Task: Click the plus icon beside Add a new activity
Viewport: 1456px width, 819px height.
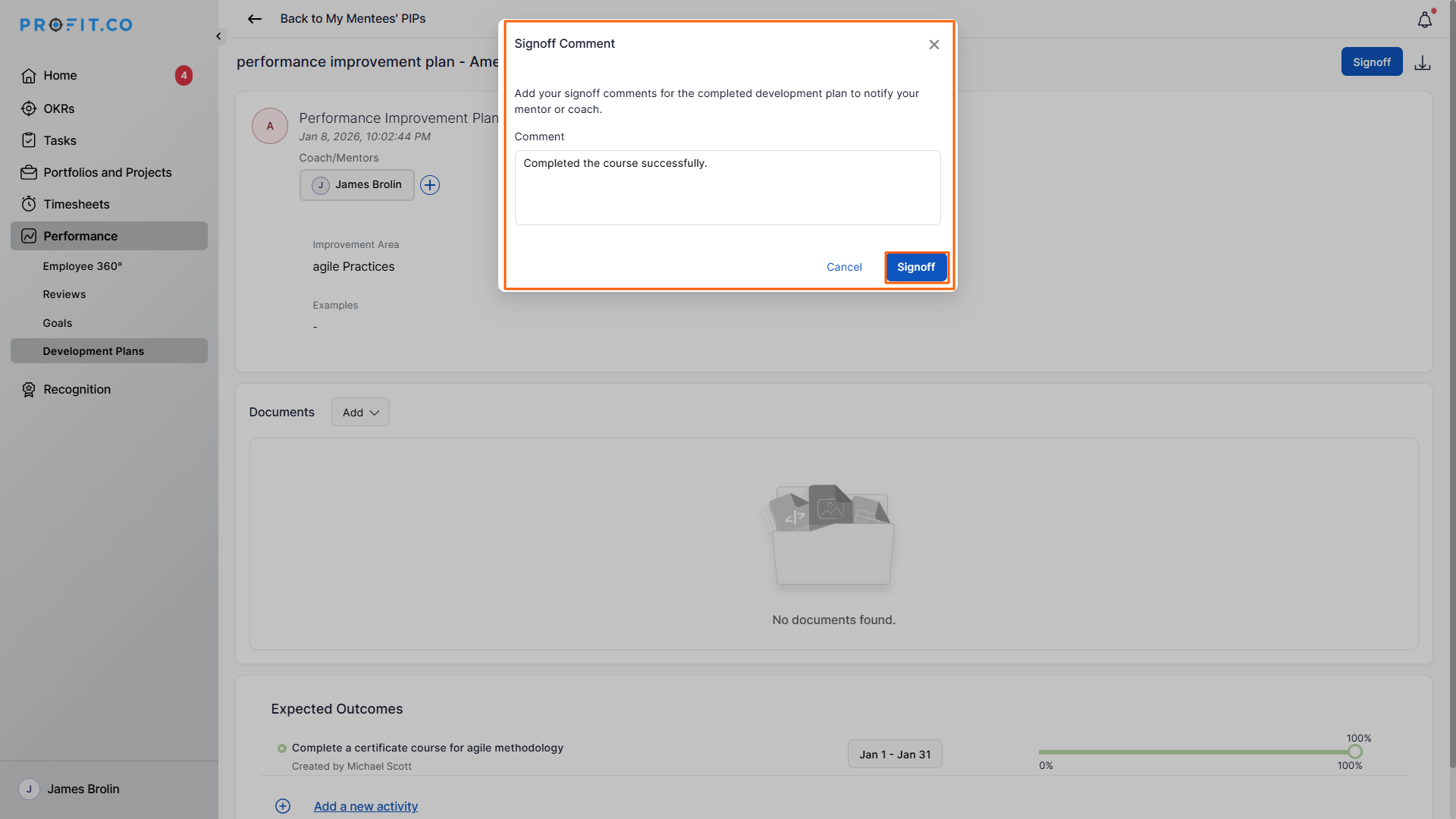Action: (x=283, y=806)
